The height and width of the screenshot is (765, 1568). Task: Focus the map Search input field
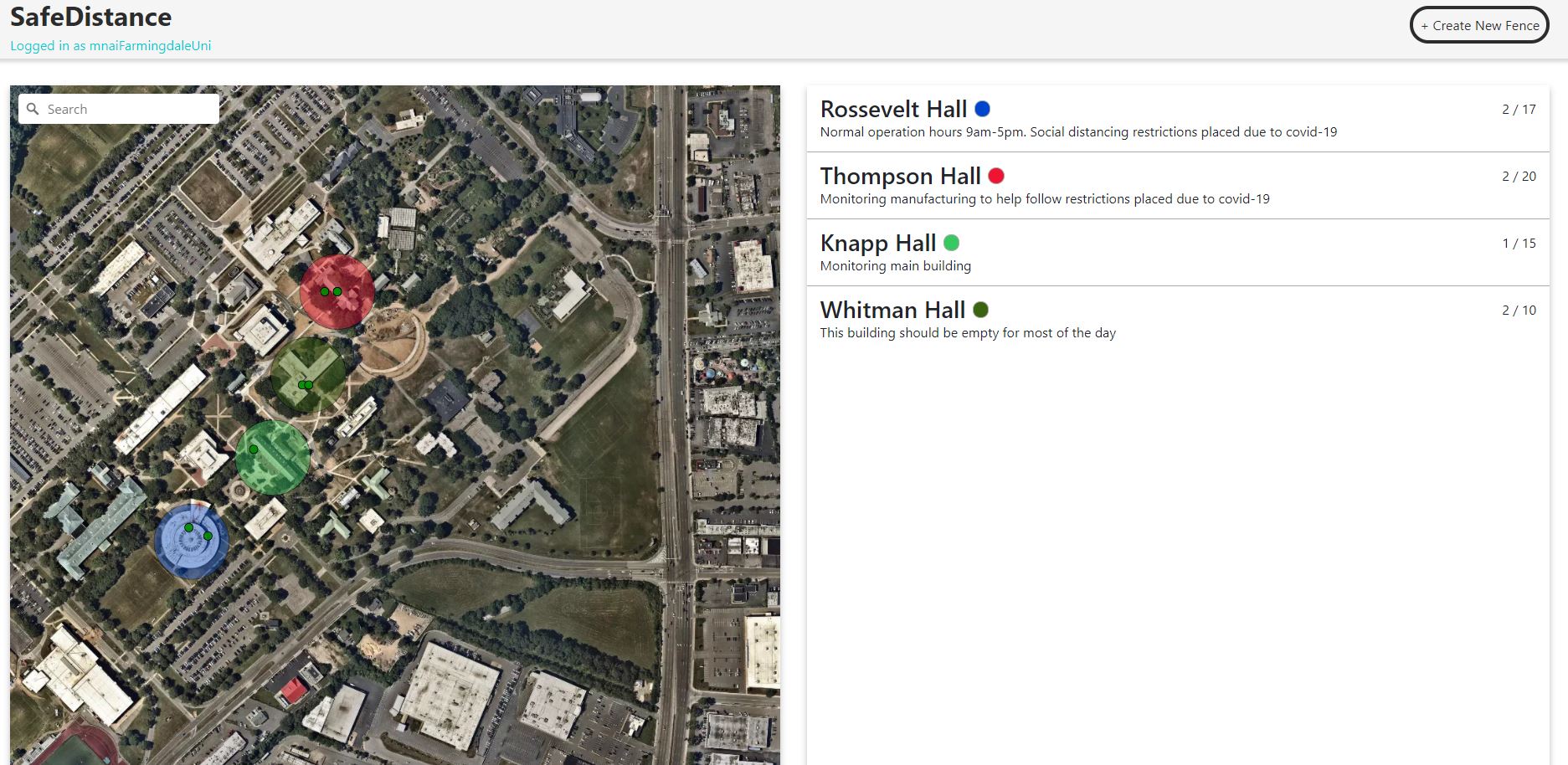click(x=119, y=109)
